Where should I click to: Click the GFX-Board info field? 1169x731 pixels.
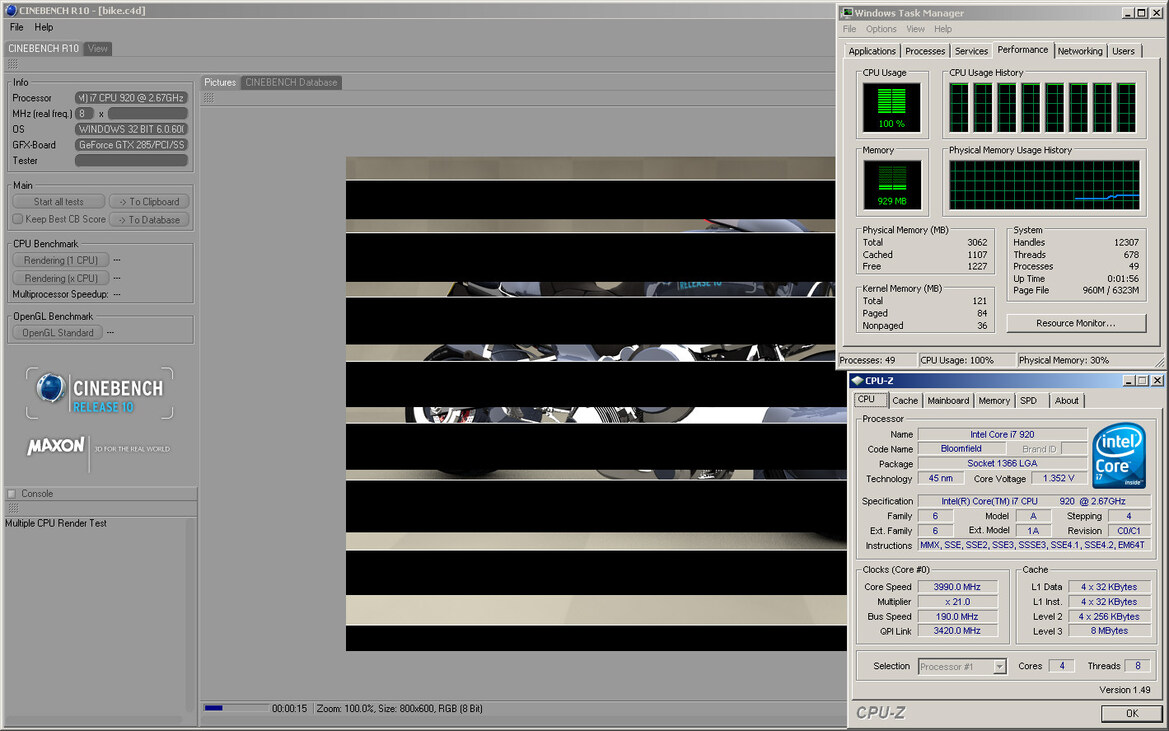tap(131, 145)
